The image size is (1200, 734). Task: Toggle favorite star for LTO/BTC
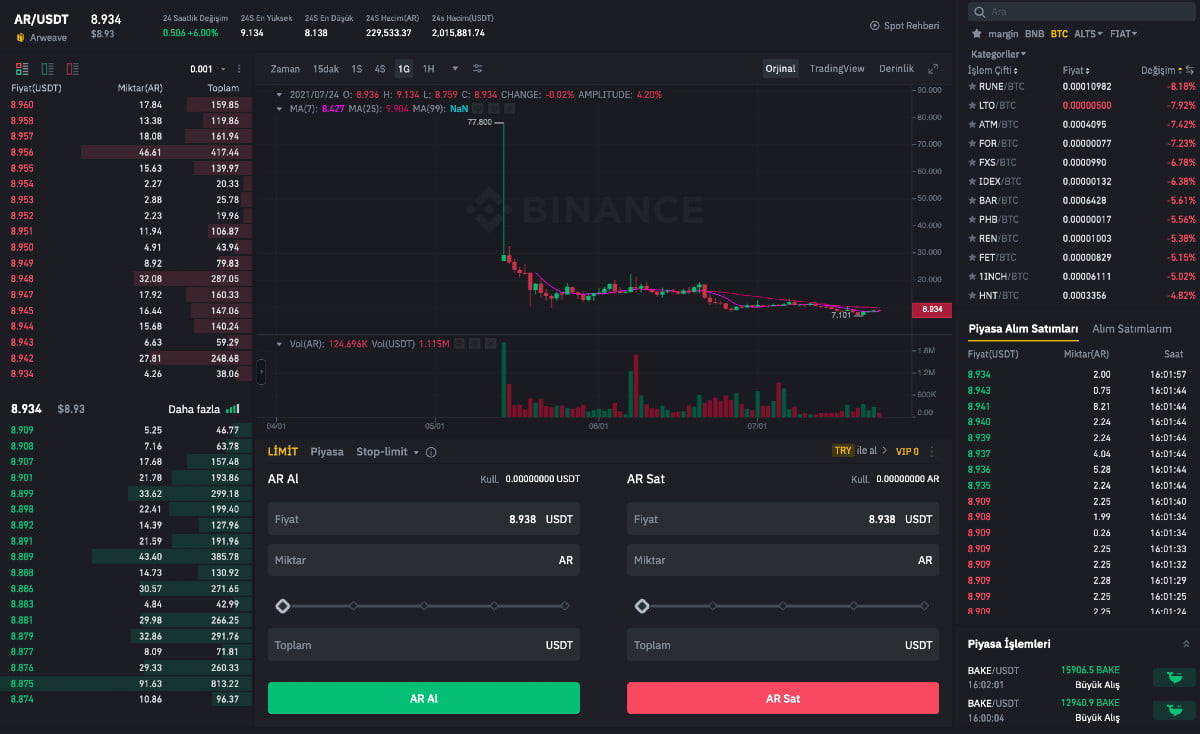[x=972, y=106]
